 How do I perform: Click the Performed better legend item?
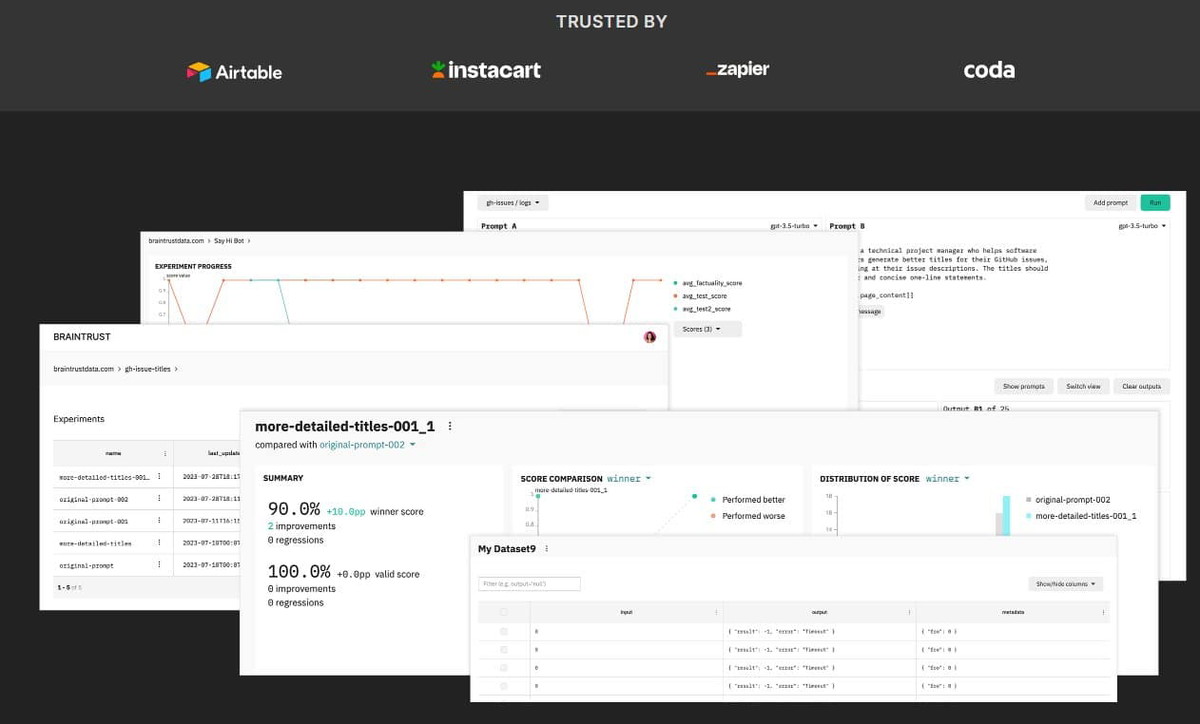click(x=747, y=500)
